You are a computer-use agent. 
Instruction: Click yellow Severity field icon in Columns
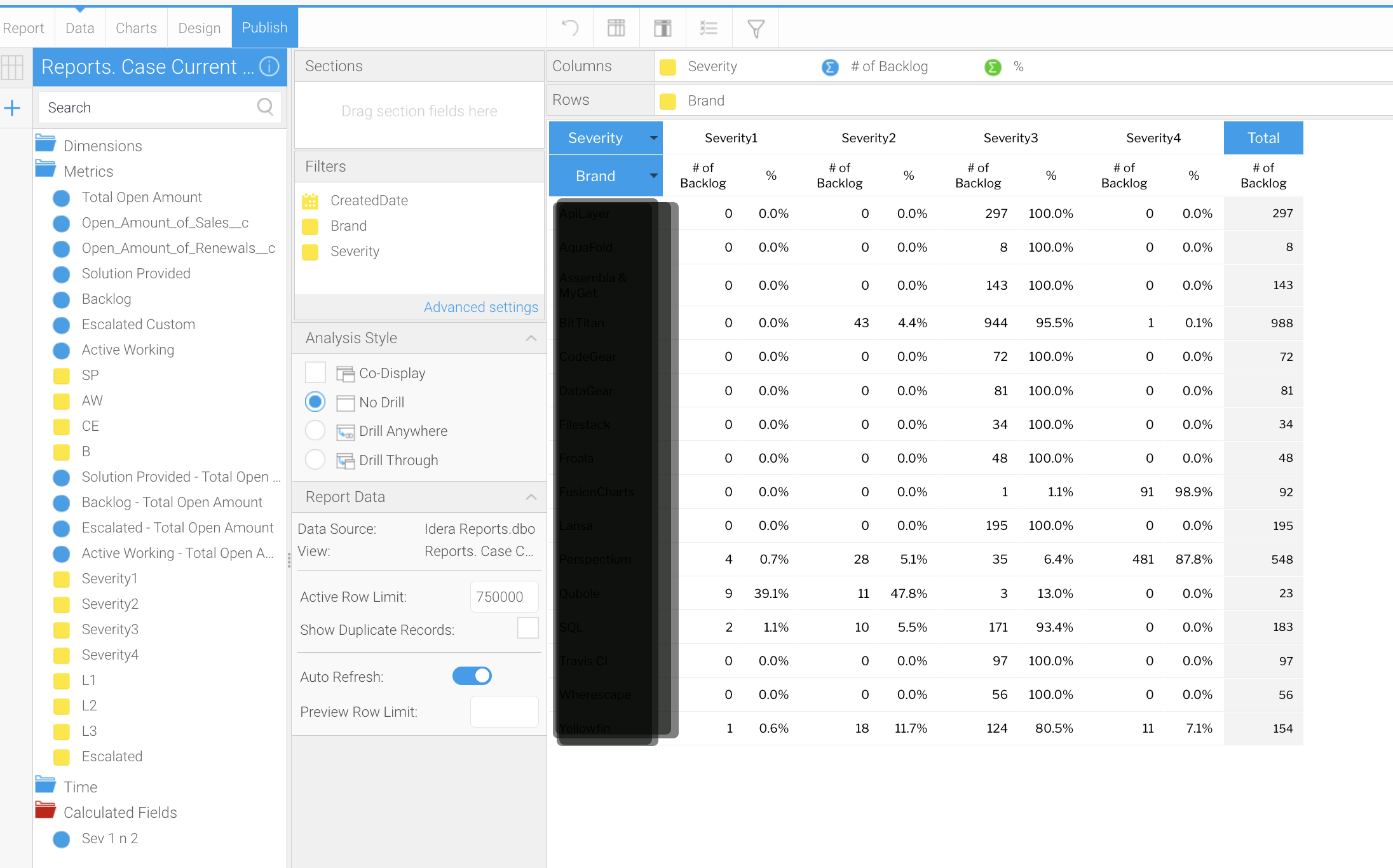click(668, 67)
